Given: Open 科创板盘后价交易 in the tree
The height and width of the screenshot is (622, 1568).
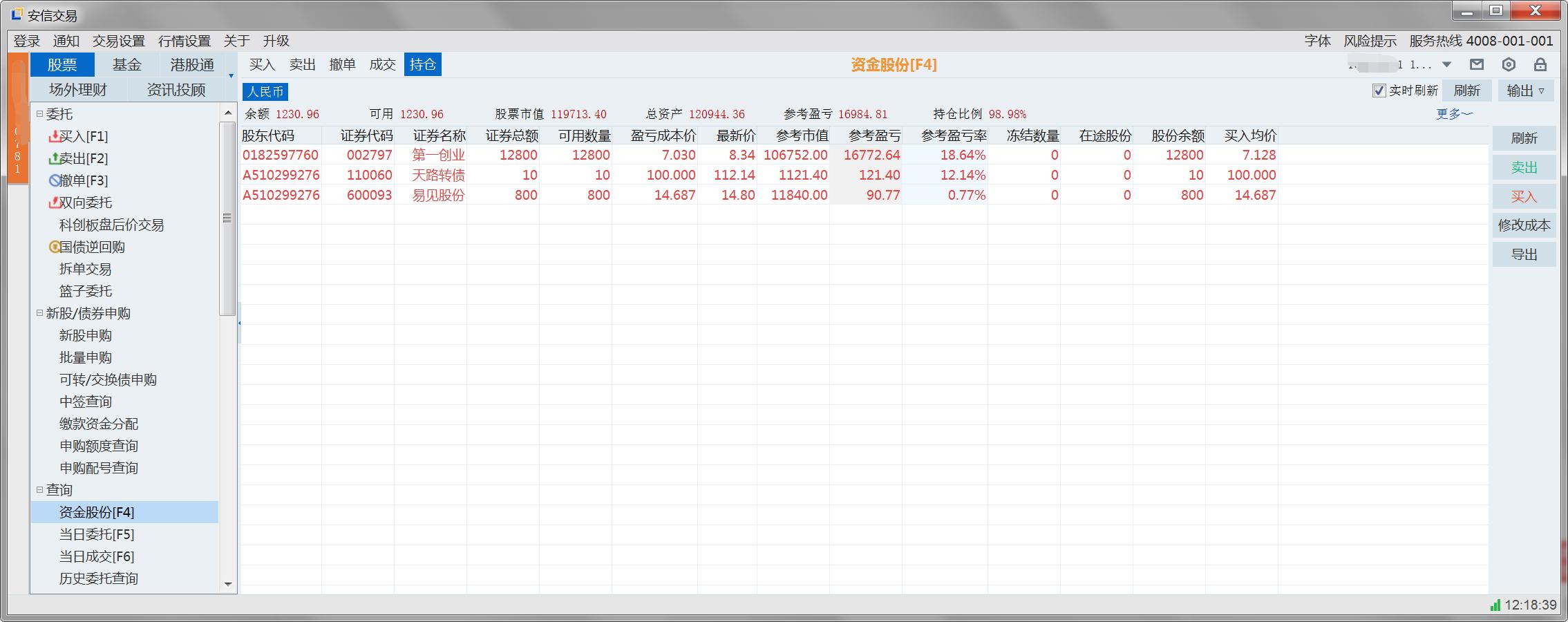Looking at the screenshot, I should (x=112, y=225).
